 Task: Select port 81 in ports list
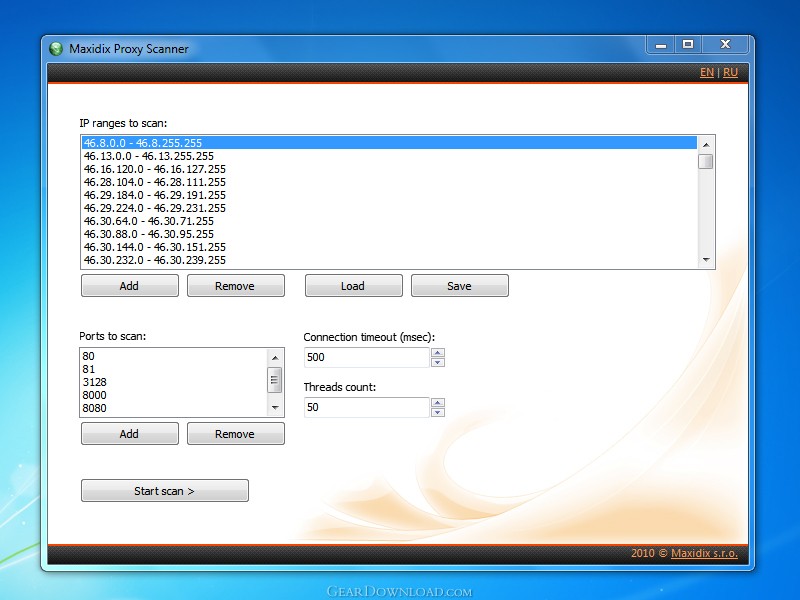[174, 369]
